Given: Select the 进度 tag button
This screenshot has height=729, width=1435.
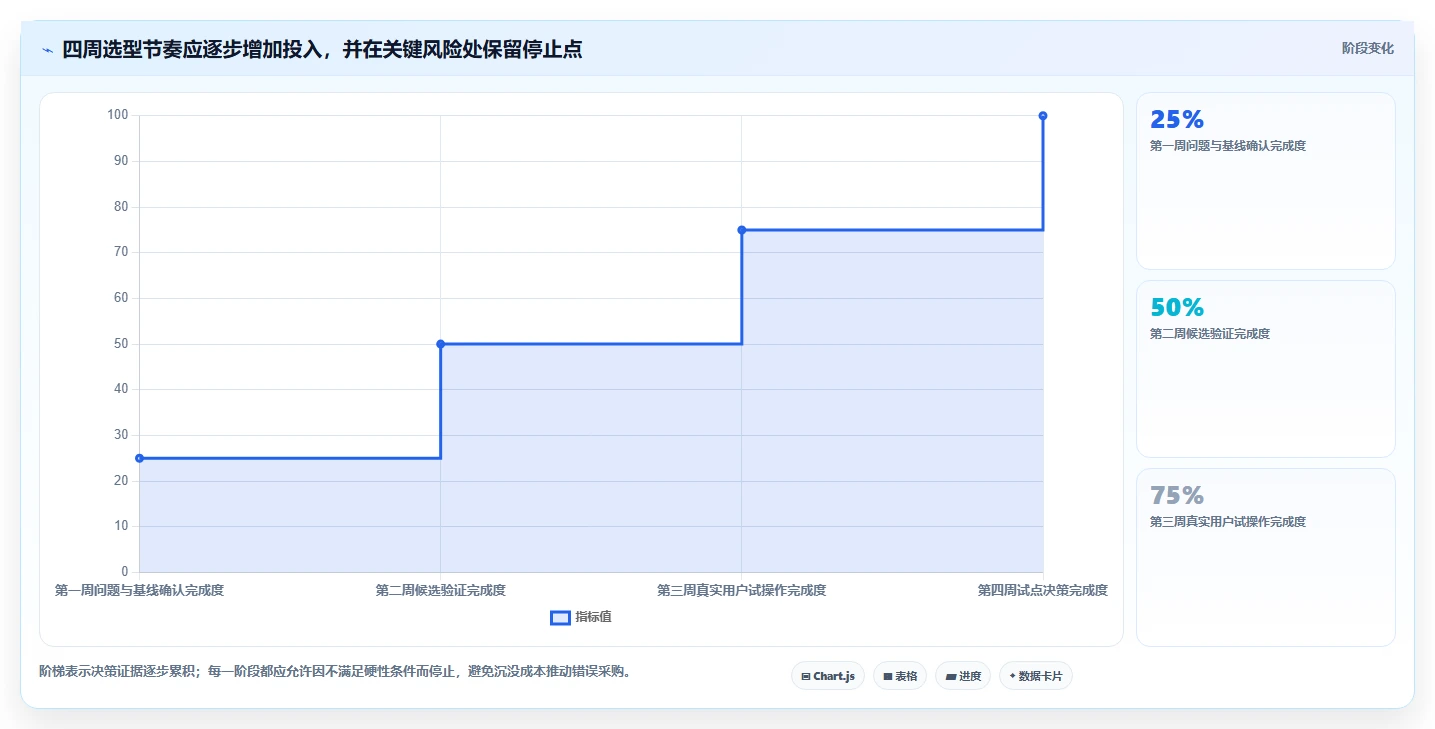Looking at the screenshot, I should 963,676.
